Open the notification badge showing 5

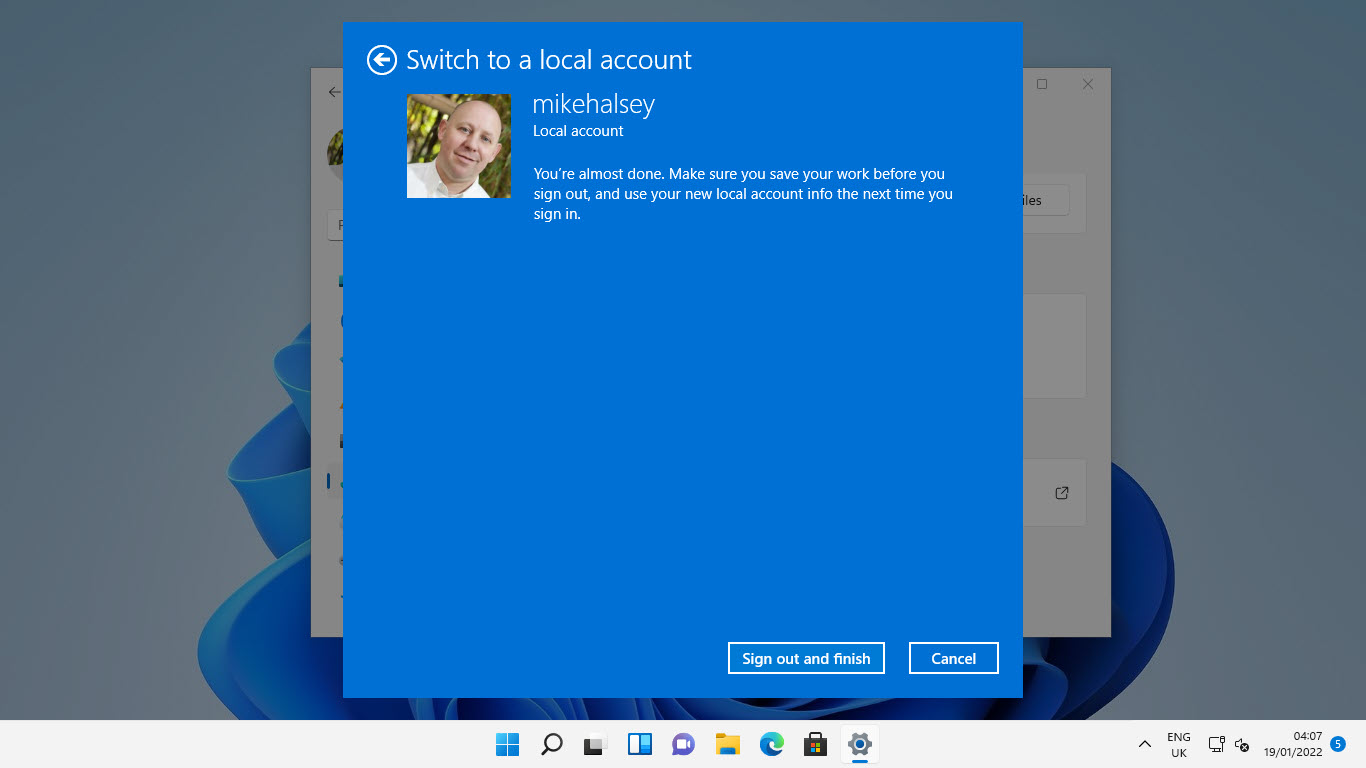click(x=1338, y=743)
